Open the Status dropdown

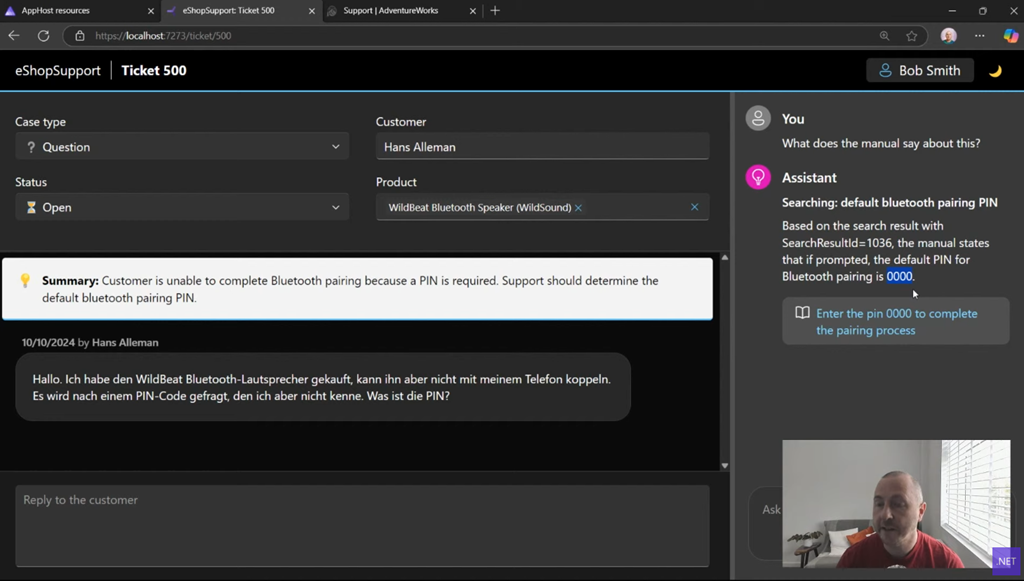point(182,207)
